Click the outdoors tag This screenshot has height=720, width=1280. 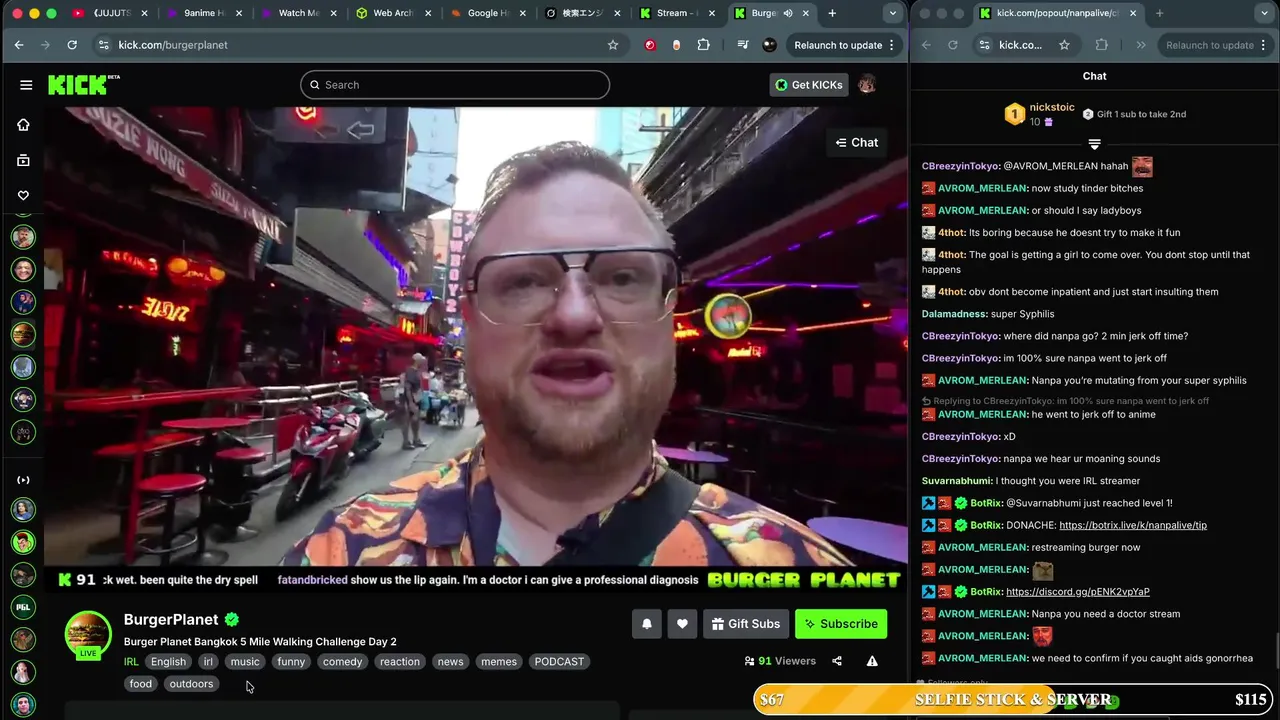pos(191,684)
